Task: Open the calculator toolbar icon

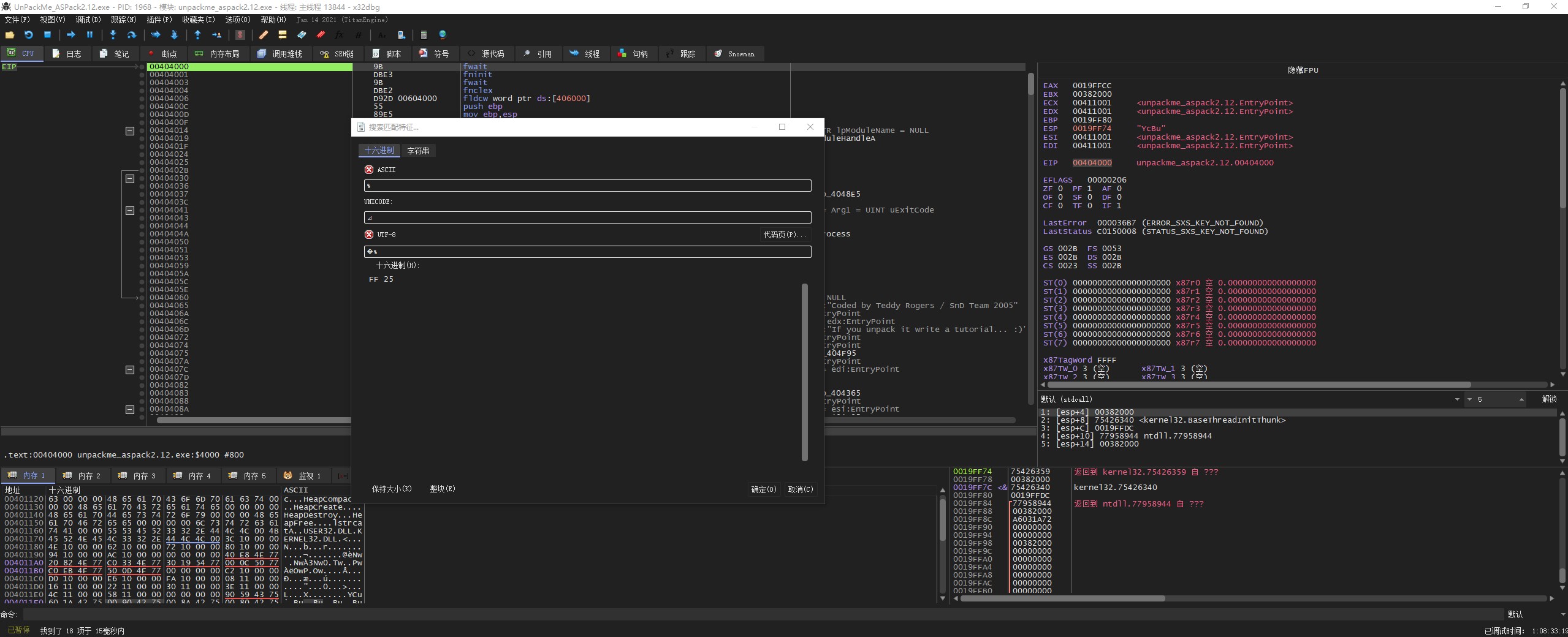Action: (x=424, y=35)
